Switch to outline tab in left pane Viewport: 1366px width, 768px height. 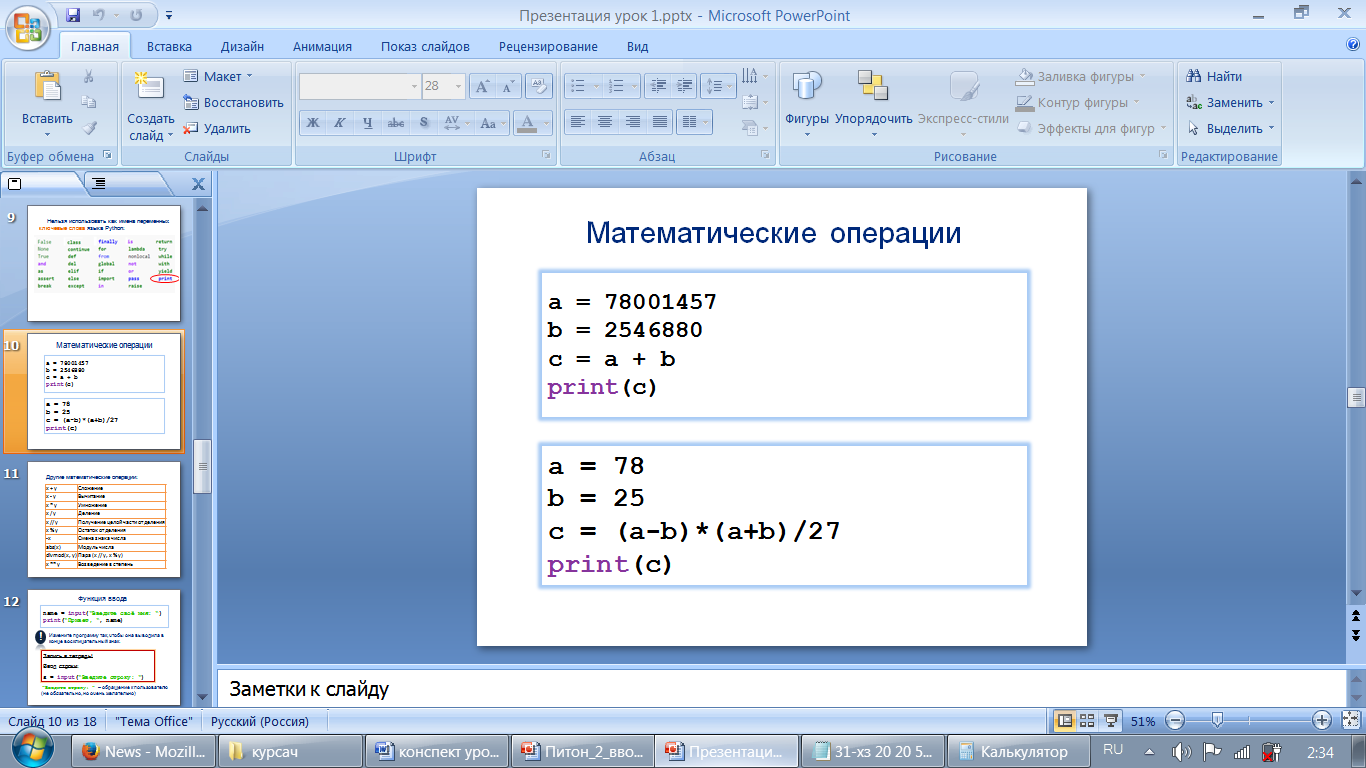[x=99, y=183]
